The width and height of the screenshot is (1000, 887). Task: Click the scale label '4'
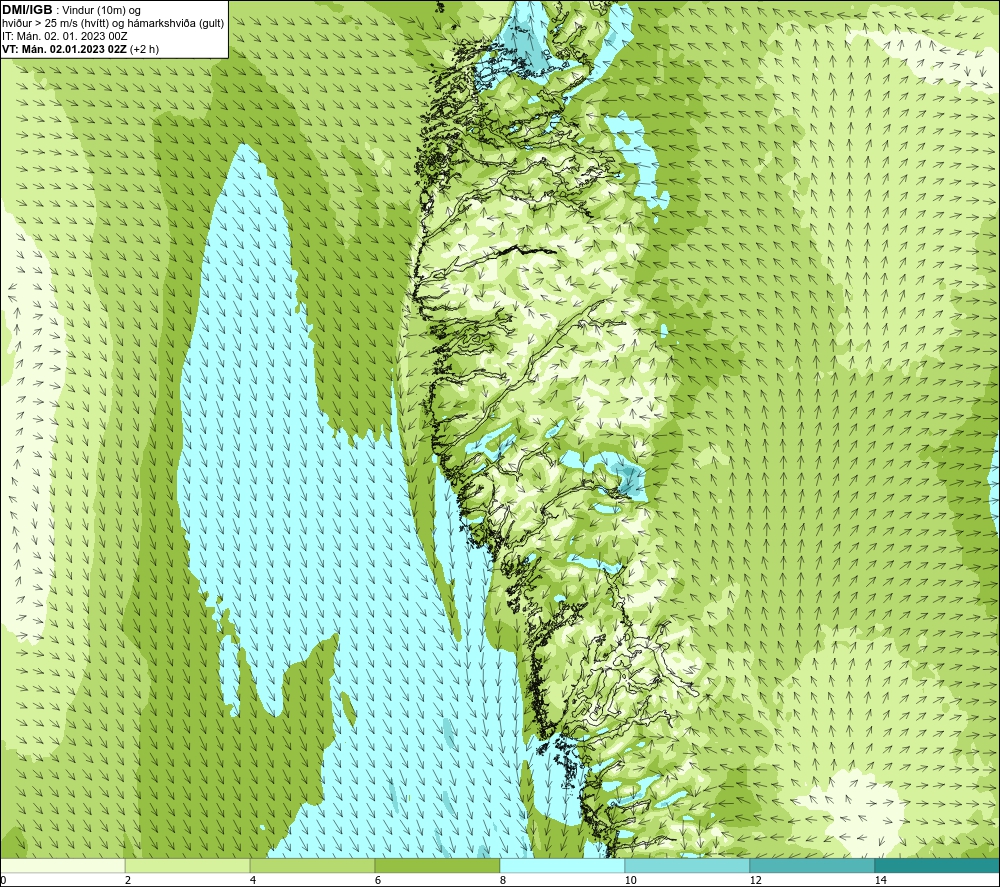(253, 880)
